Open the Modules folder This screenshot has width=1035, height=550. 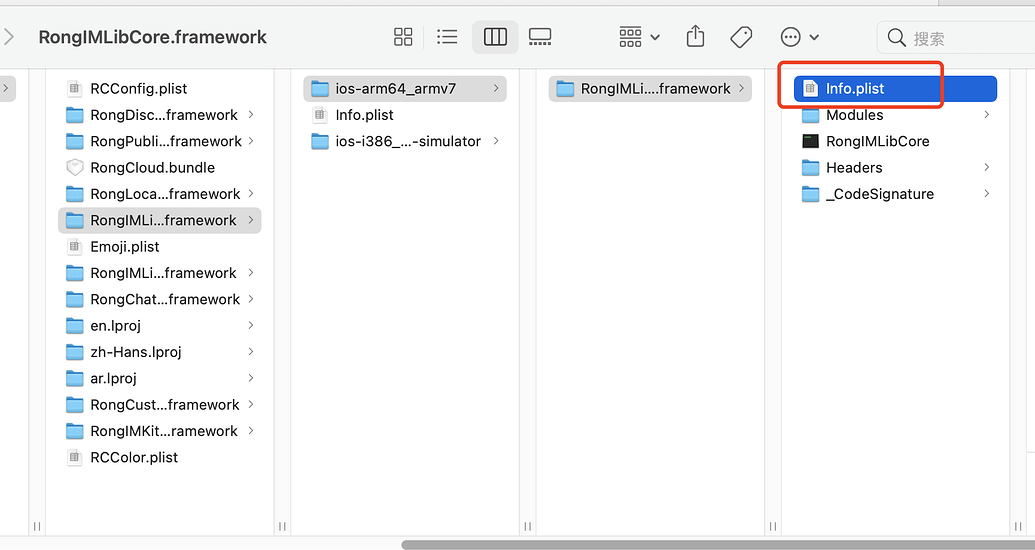pyautogui.click(x=896, y=115)
